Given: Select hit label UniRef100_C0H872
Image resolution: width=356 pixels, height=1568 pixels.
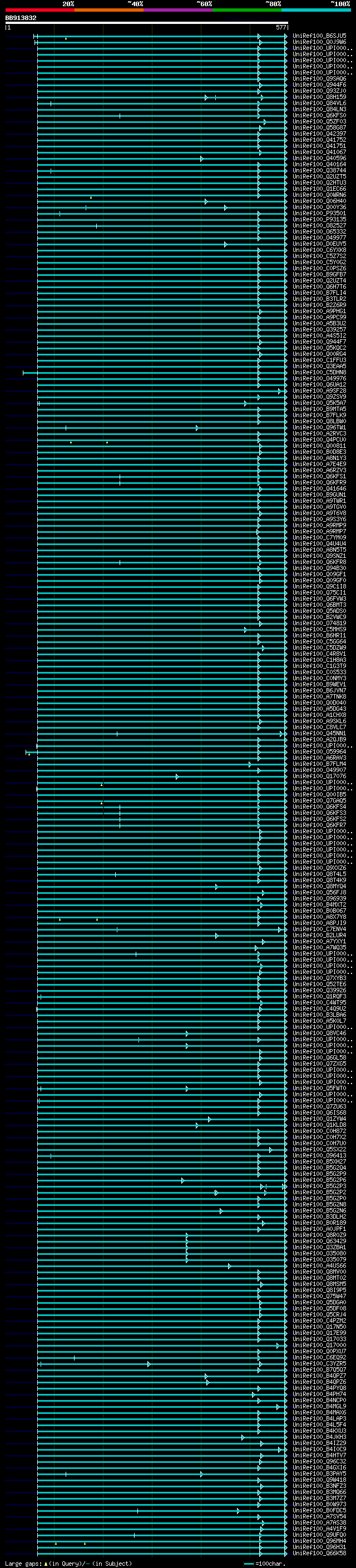Looking at the screenshot, I should click(x=319, y=1131).
